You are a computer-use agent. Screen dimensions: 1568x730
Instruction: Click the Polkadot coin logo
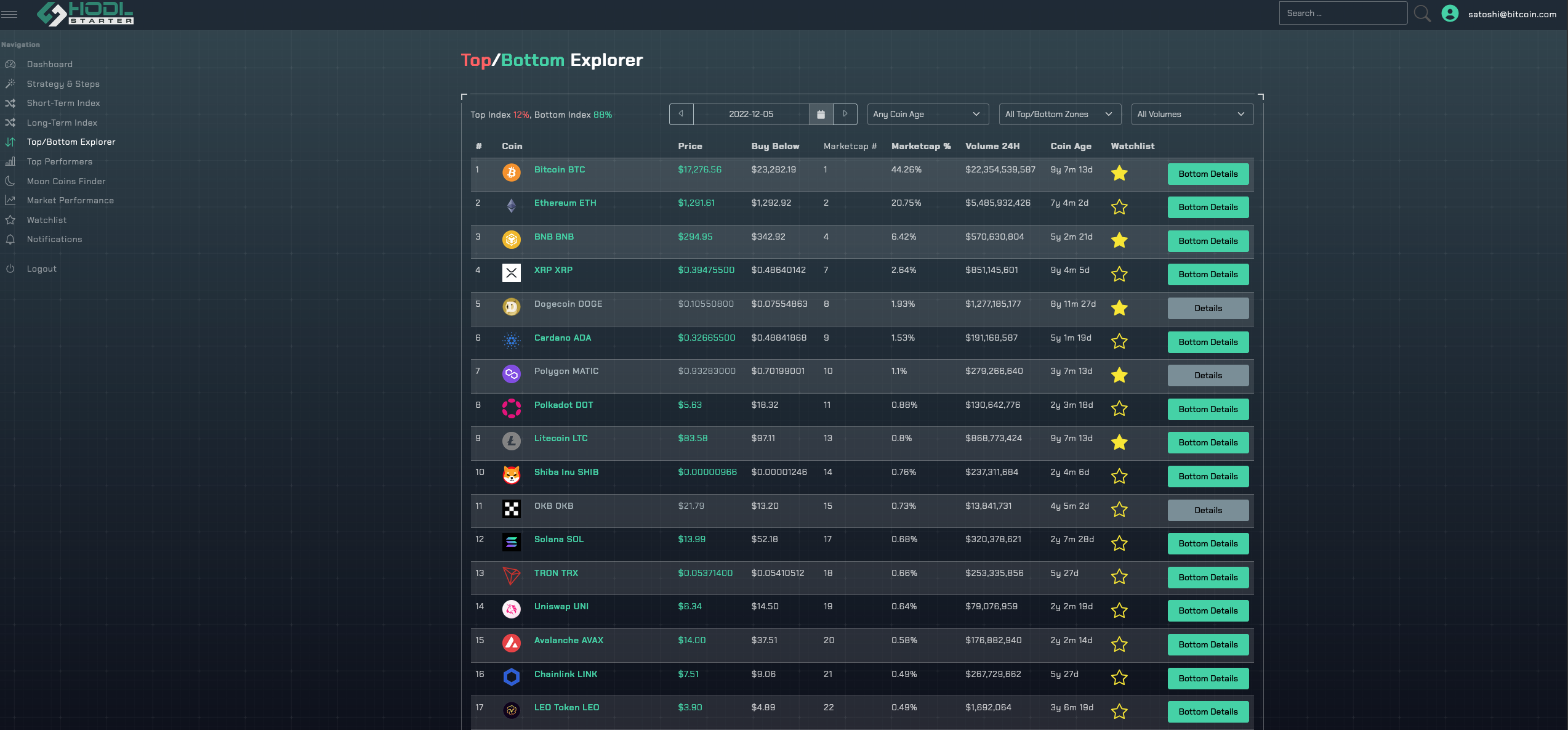(512, 408)
